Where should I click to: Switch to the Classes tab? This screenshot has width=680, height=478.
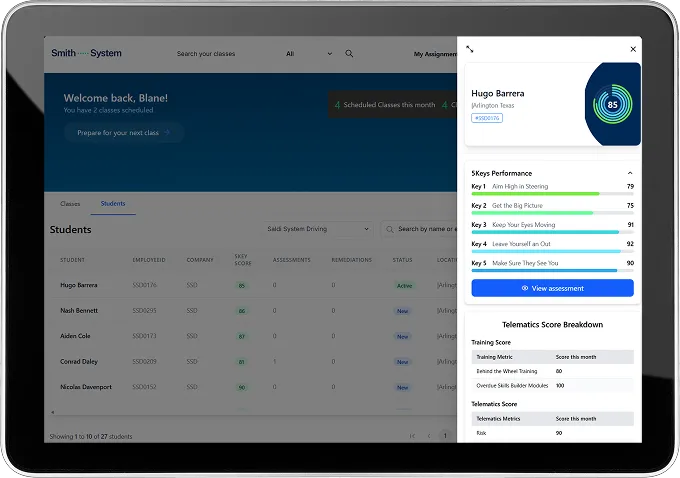click(x=70, y=204)
